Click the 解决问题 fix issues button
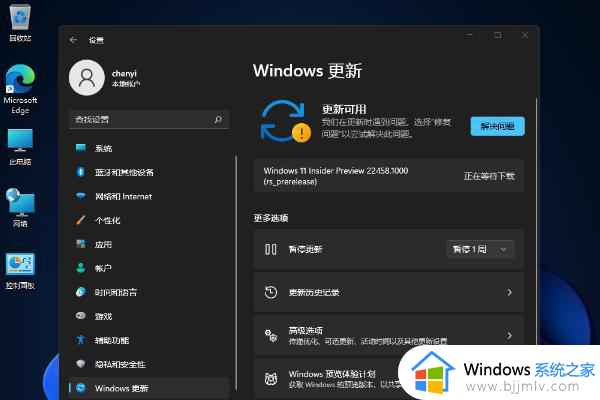Viewport: 600px width, 400px height. (x=497, y=126)
